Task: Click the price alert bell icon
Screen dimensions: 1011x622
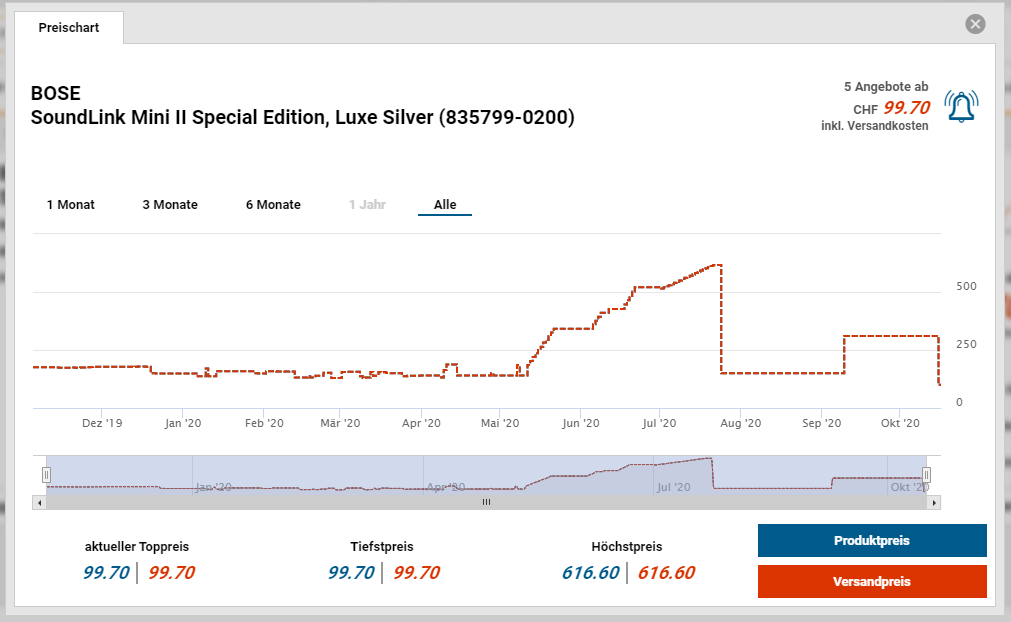Action: pos(961,106)
